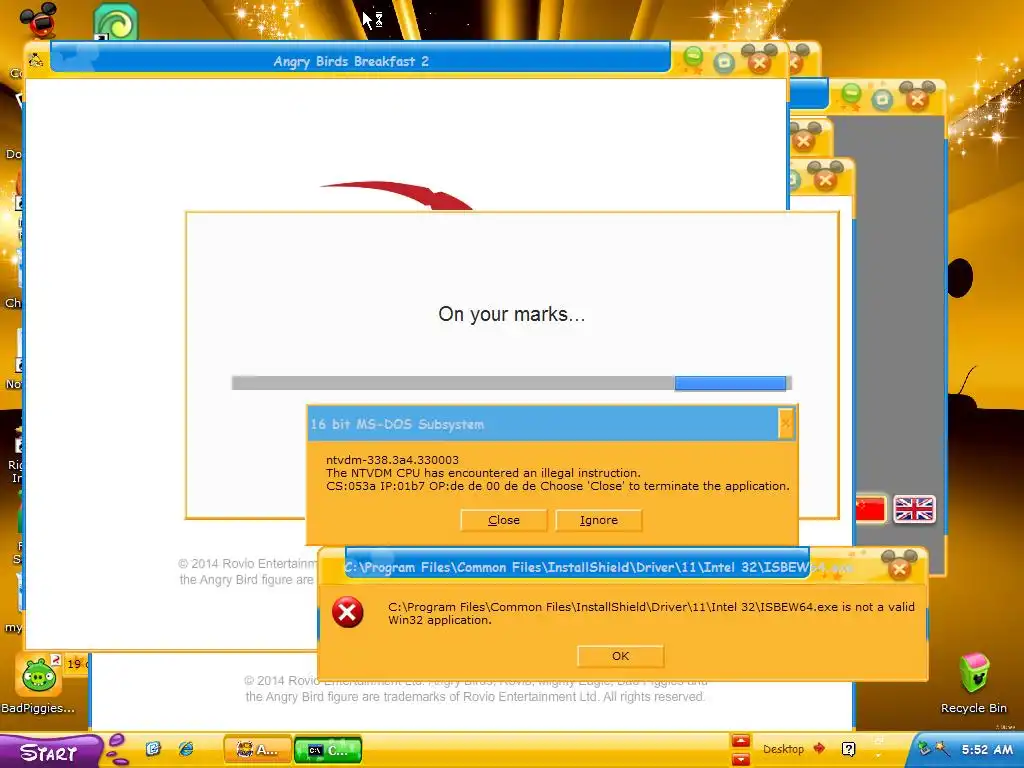Image resolution: width=1024 pixels, height=768 pixels.
Task: Click the 'not a valid Win32 application' message
Action: tap(651, 613)
